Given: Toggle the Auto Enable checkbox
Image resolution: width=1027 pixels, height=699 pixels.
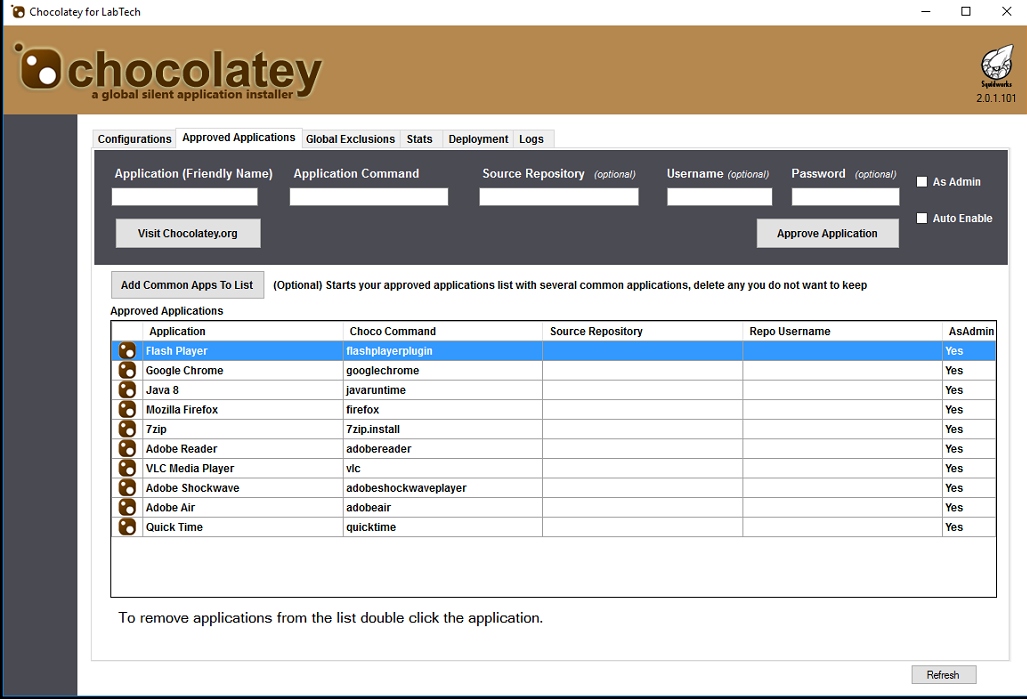Looking at the screenshot, I should click(922, 218).
